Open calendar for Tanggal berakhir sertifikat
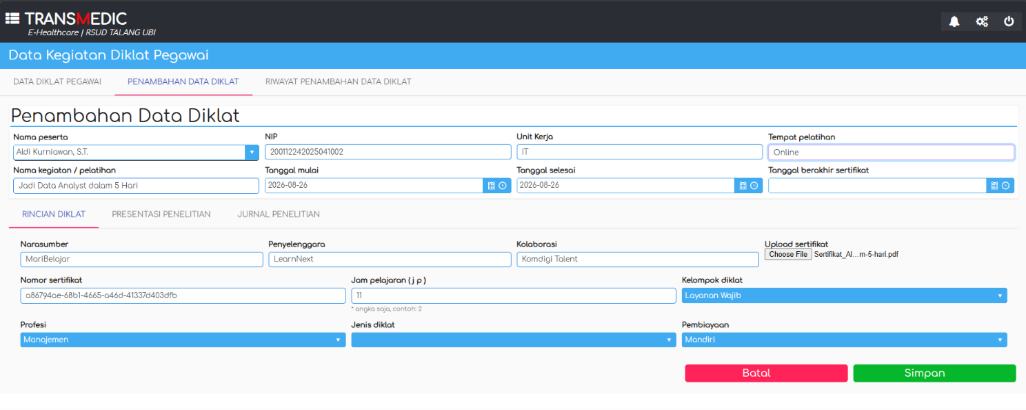Viewport: 1026px width, 410px height. [995, 186]
